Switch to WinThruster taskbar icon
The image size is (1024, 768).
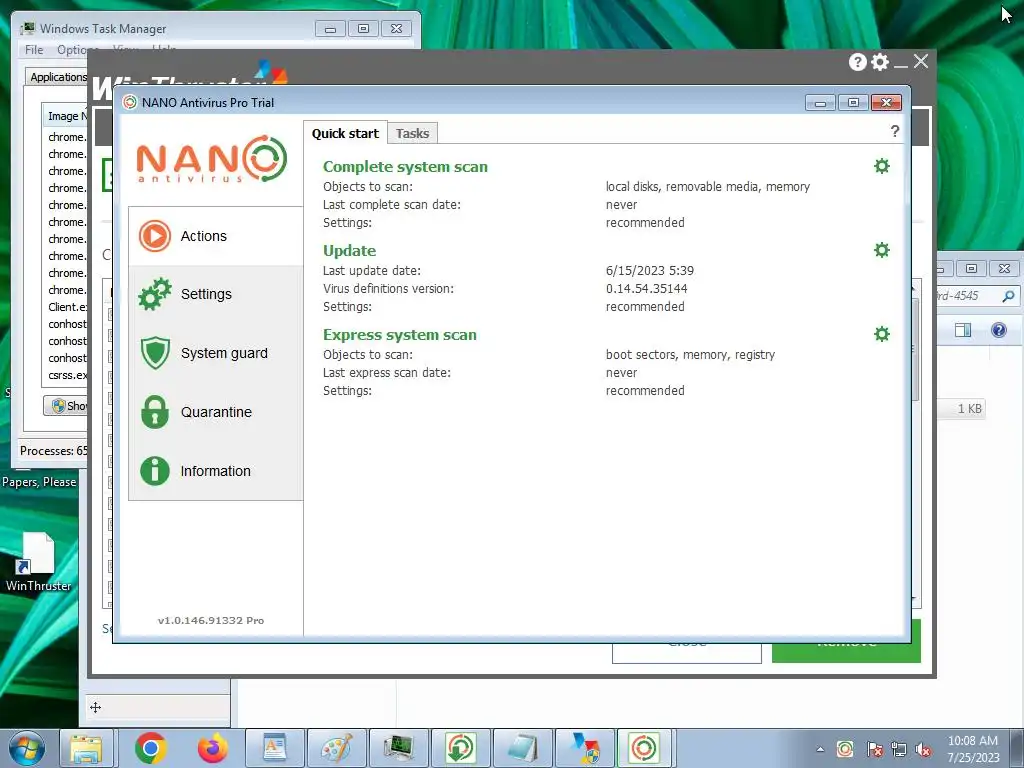click(584, 748)
